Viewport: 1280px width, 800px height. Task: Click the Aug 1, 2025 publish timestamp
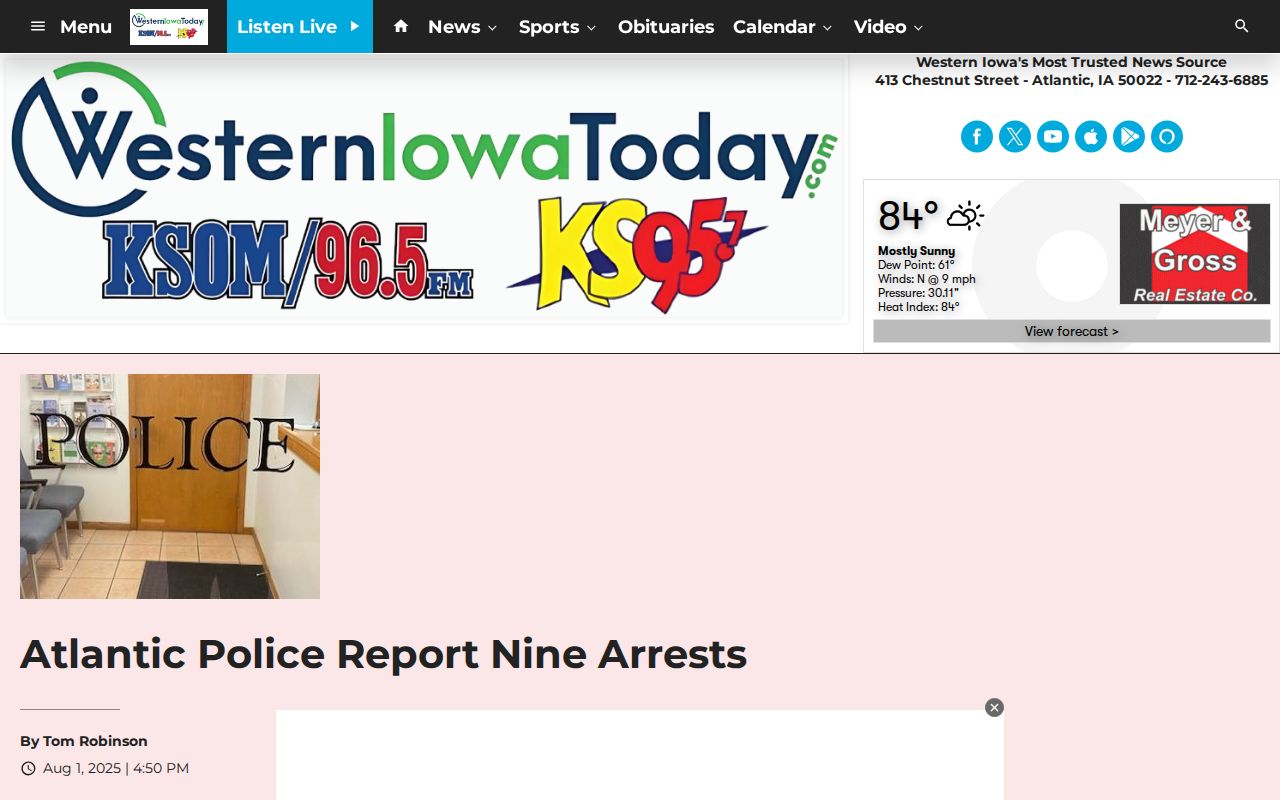point(116,768)
